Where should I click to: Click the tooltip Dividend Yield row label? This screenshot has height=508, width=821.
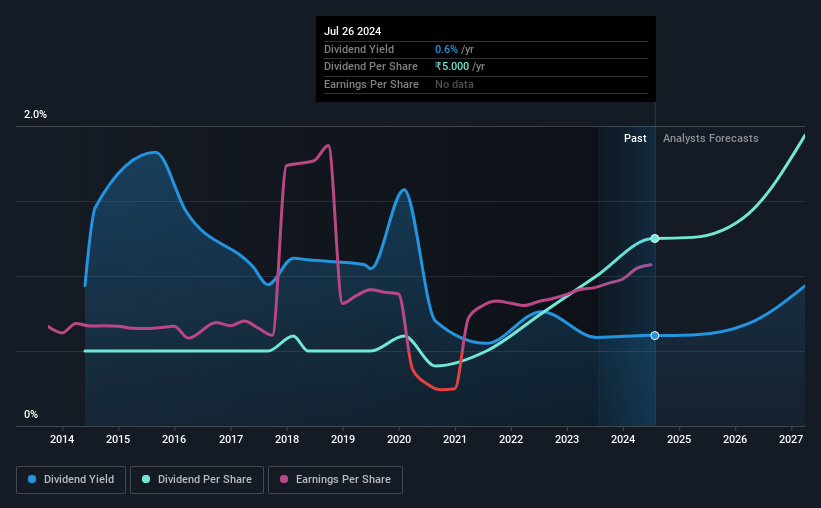(x=359, y=49)
